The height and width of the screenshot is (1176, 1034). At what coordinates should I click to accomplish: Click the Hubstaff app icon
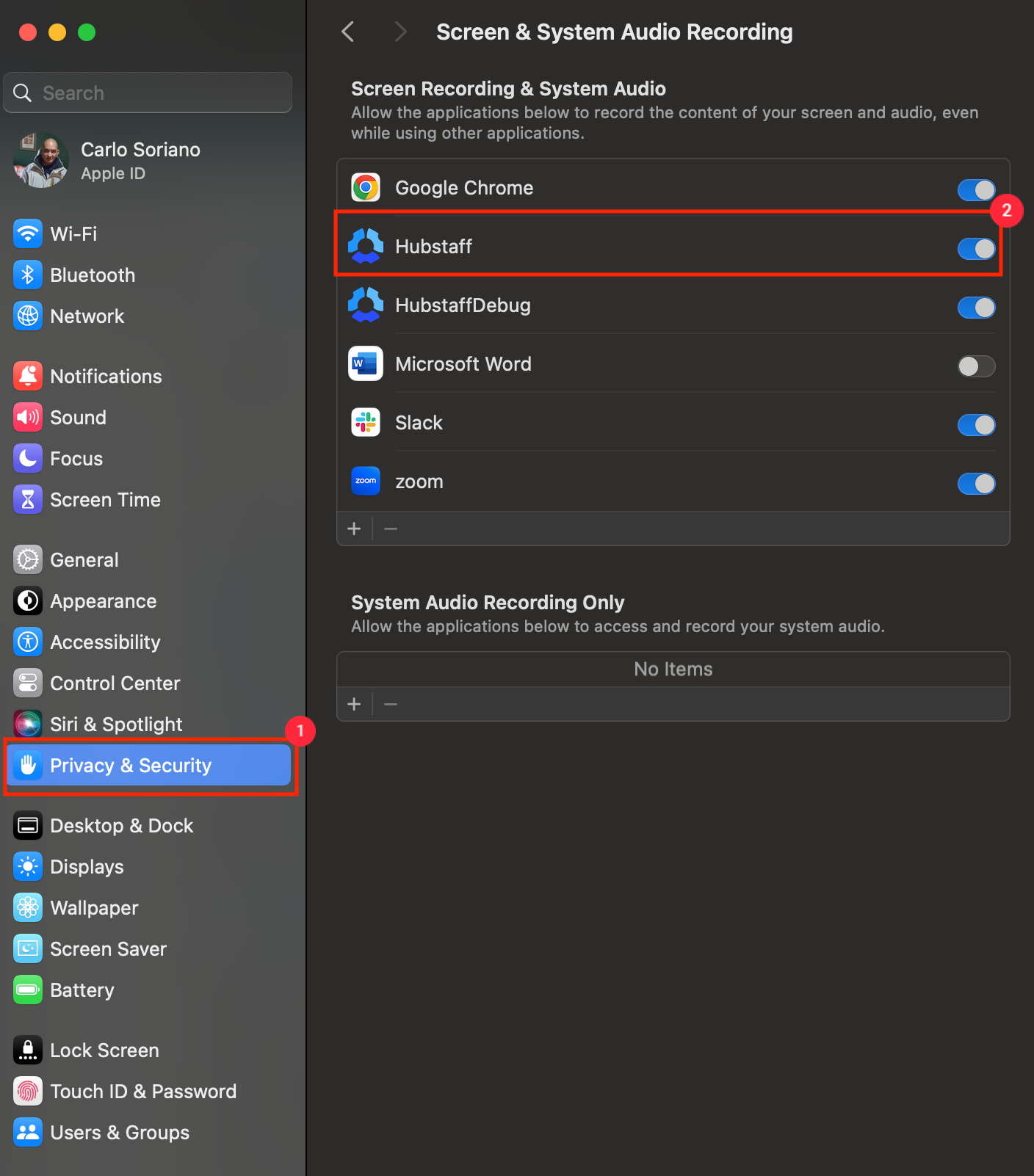pos(366,247)
